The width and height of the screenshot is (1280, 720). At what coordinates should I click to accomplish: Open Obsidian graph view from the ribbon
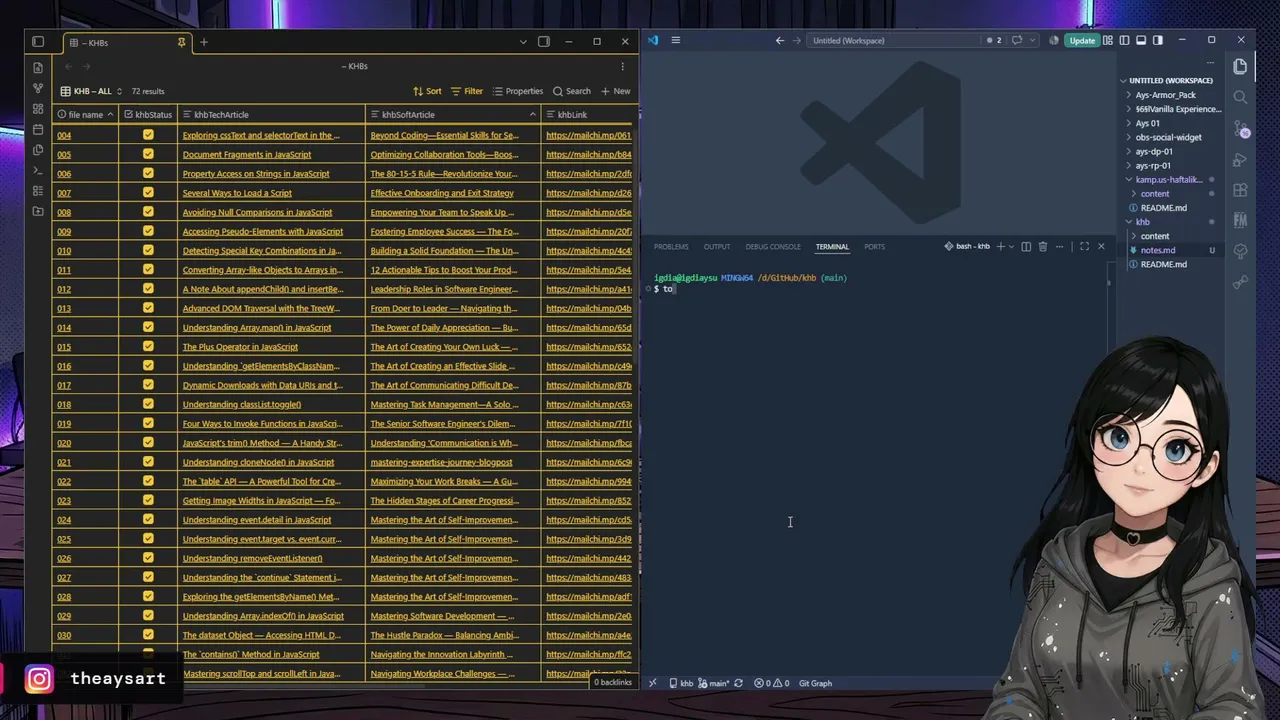(x=38, y=88)
